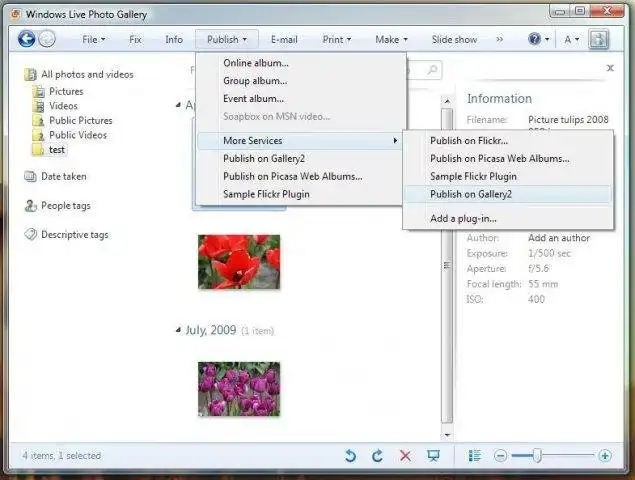Click the Sign in profile picture icon

point(599,39)
